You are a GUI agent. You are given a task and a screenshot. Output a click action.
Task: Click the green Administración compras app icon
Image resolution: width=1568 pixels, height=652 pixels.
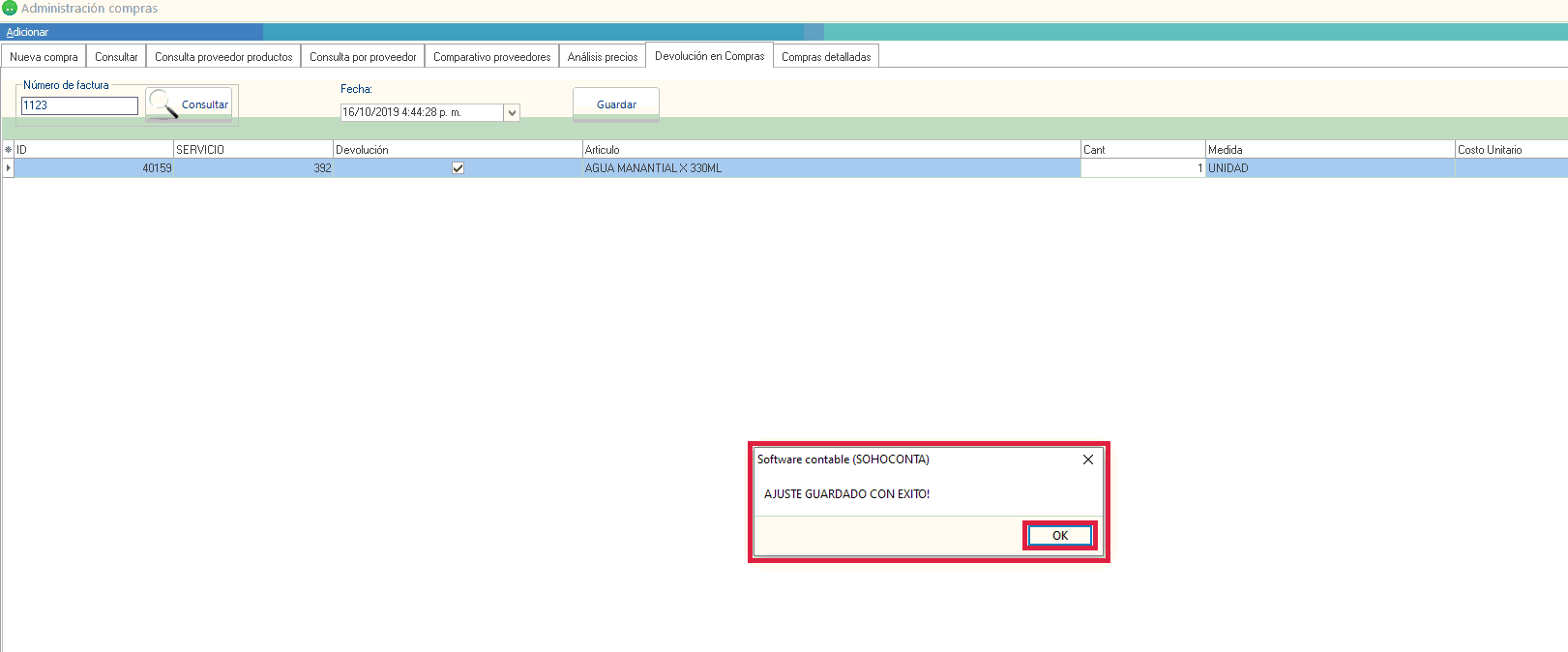[10, 9]
